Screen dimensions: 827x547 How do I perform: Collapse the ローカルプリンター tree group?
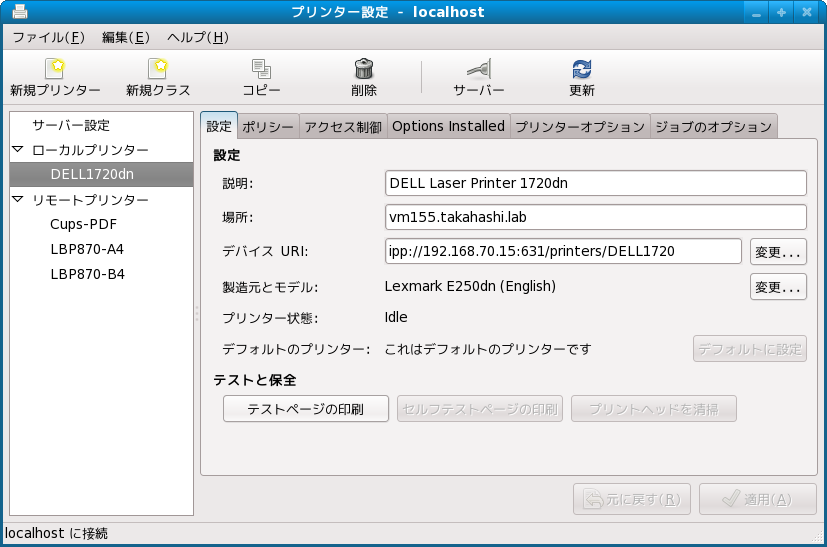17,150
